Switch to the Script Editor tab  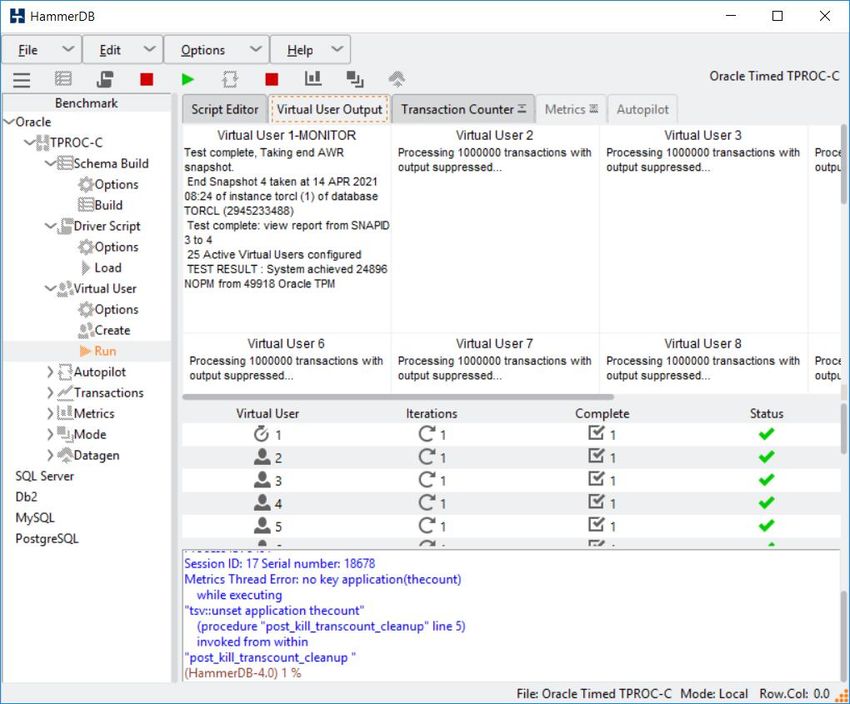point(224,109)
